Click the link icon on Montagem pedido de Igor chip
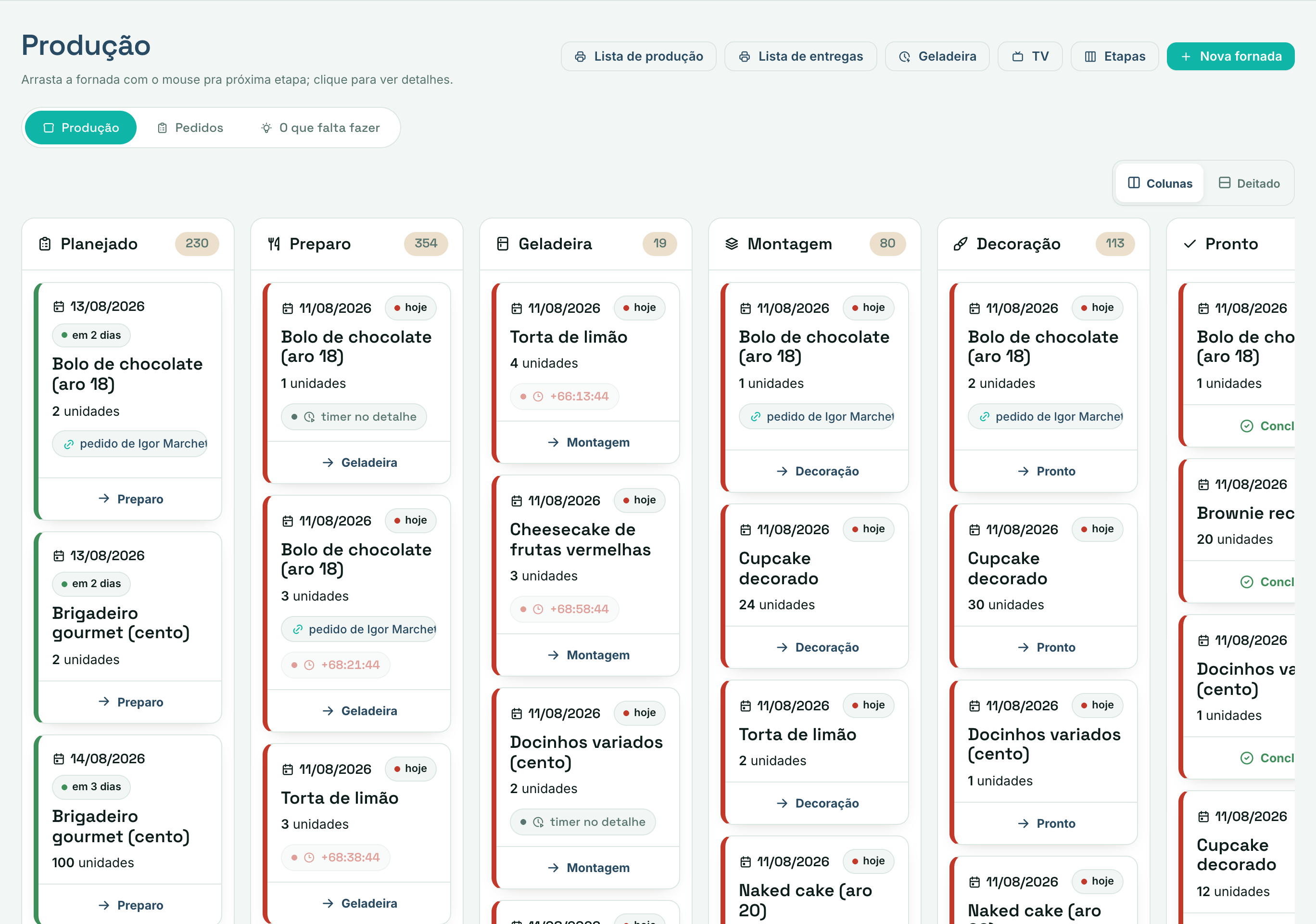Image resolution: width=1316 pixels, height=924 pixels. pos(756,417)
